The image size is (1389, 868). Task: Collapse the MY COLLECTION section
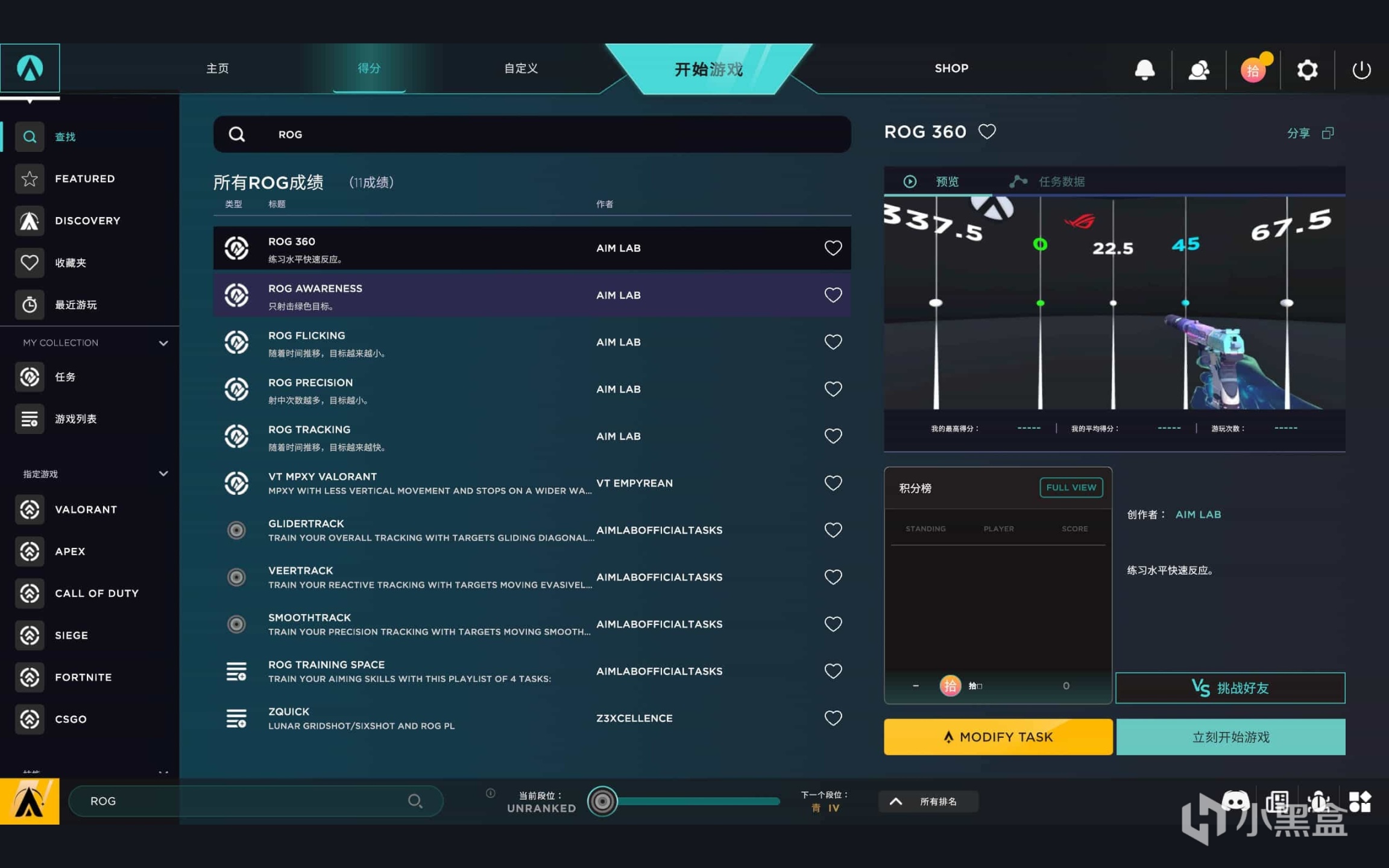tap(163, 343)
